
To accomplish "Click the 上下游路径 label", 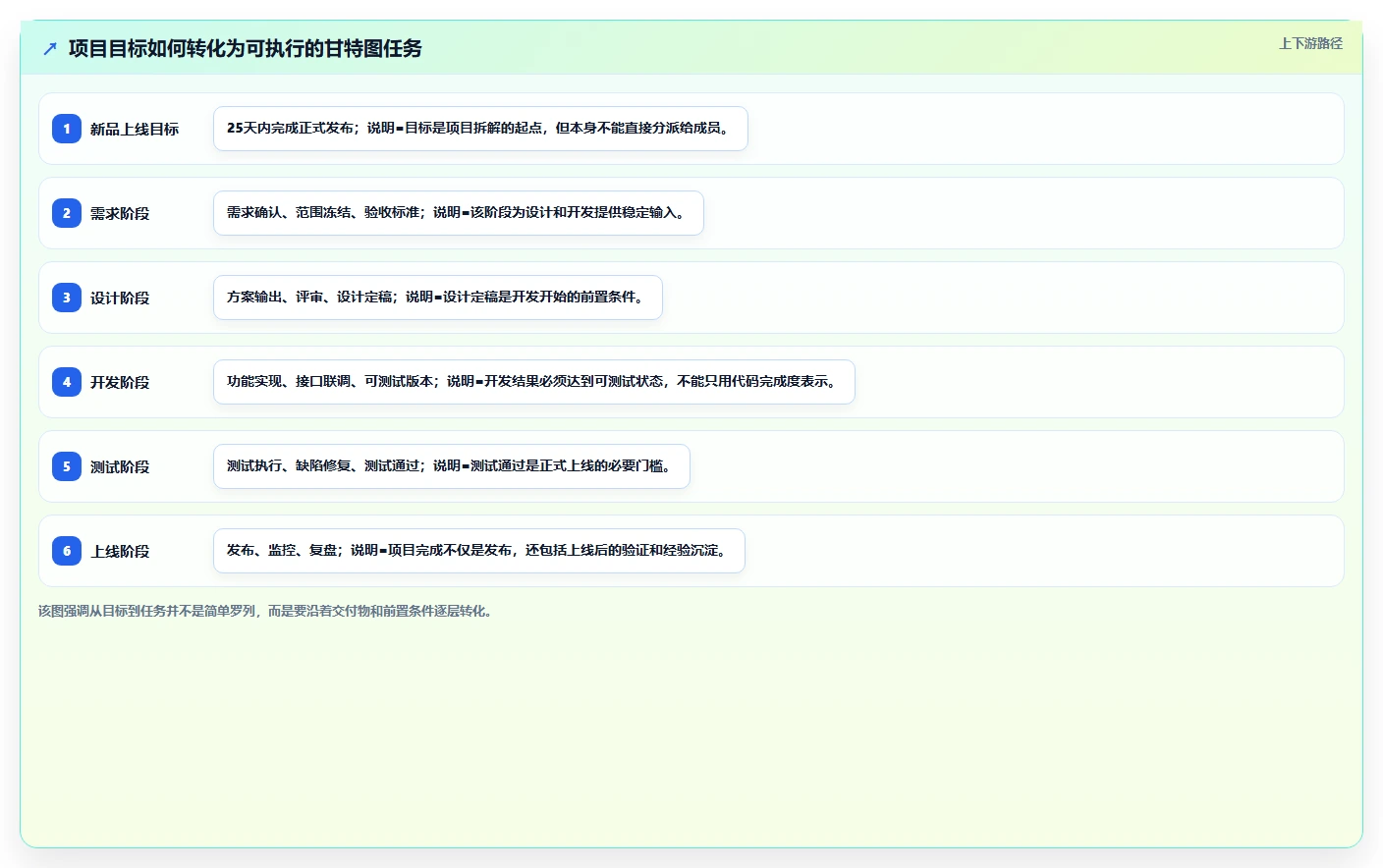I will click(1310, 43).
